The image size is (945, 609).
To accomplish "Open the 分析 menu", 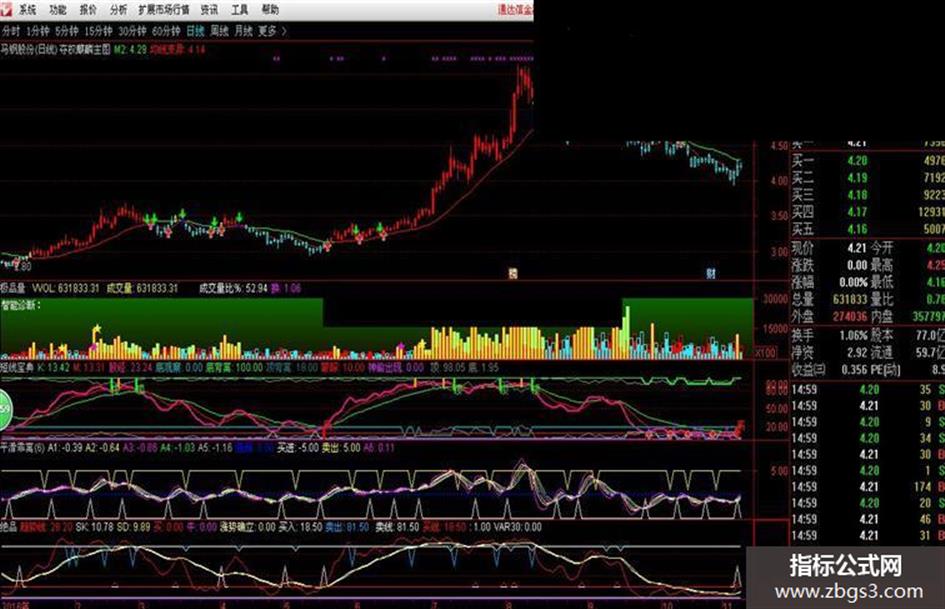I will [x=119, y=10].
